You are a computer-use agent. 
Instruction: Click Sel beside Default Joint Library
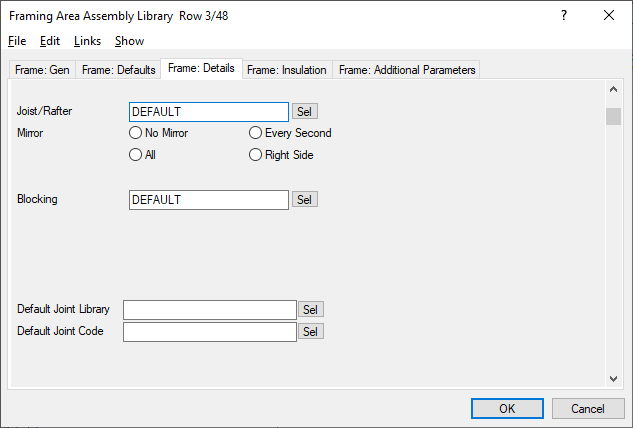[310, 309]
